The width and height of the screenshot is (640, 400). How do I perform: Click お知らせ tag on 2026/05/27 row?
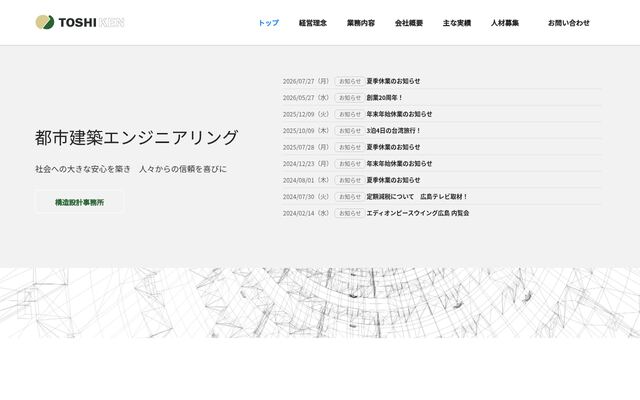pos(350,98)
